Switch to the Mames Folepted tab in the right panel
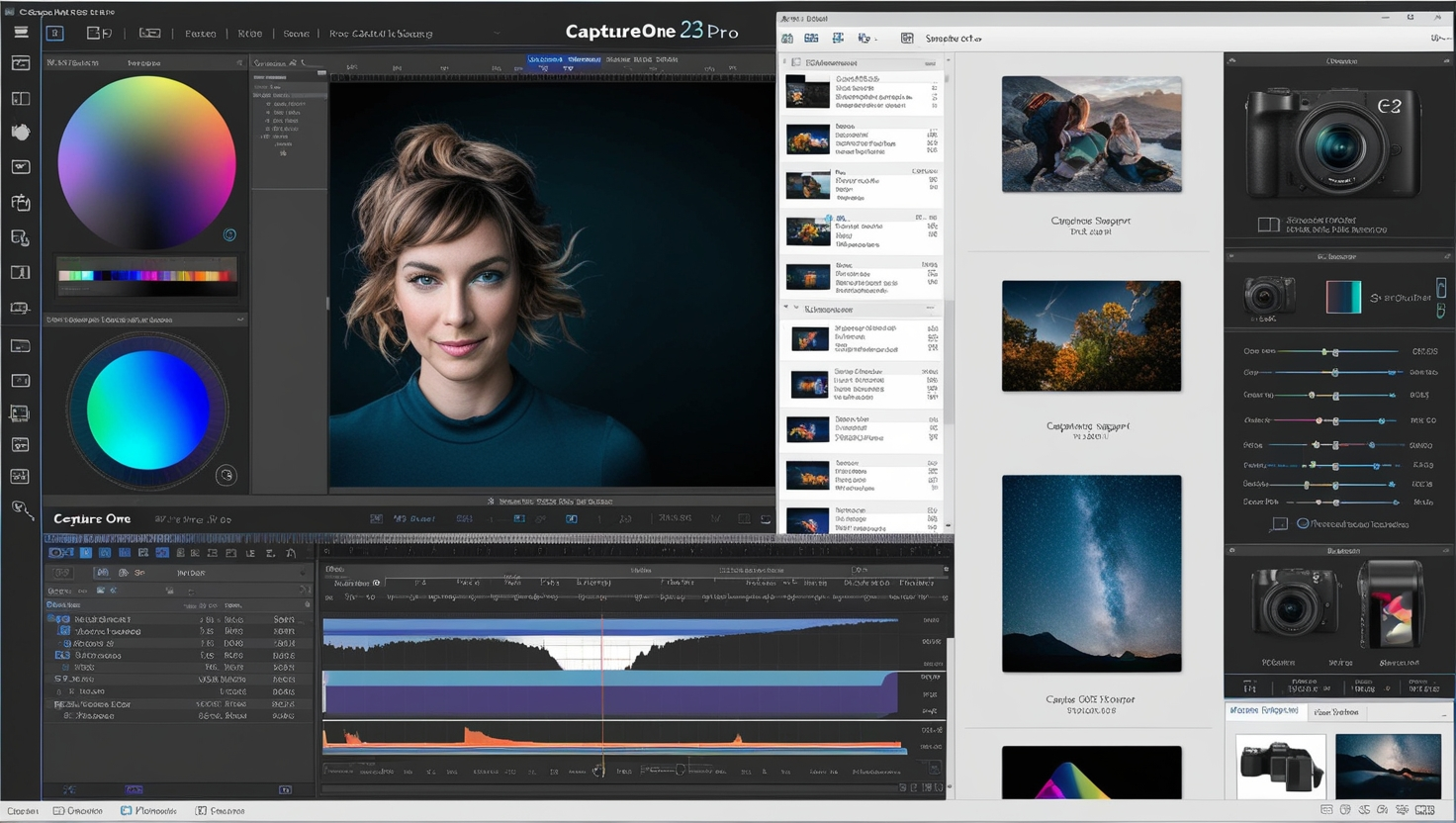Viewport: 1456px width, 823px height. (x=1264, y=711)
